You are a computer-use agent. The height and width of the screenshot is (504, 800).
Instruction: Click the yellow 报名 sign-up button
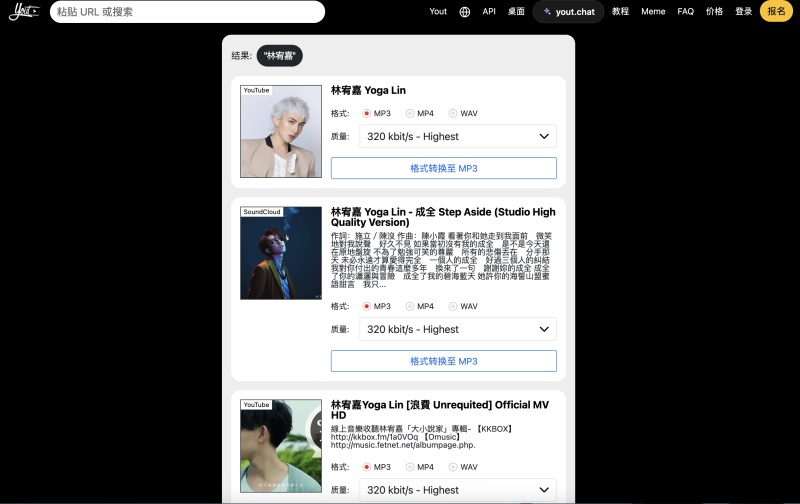776,11
